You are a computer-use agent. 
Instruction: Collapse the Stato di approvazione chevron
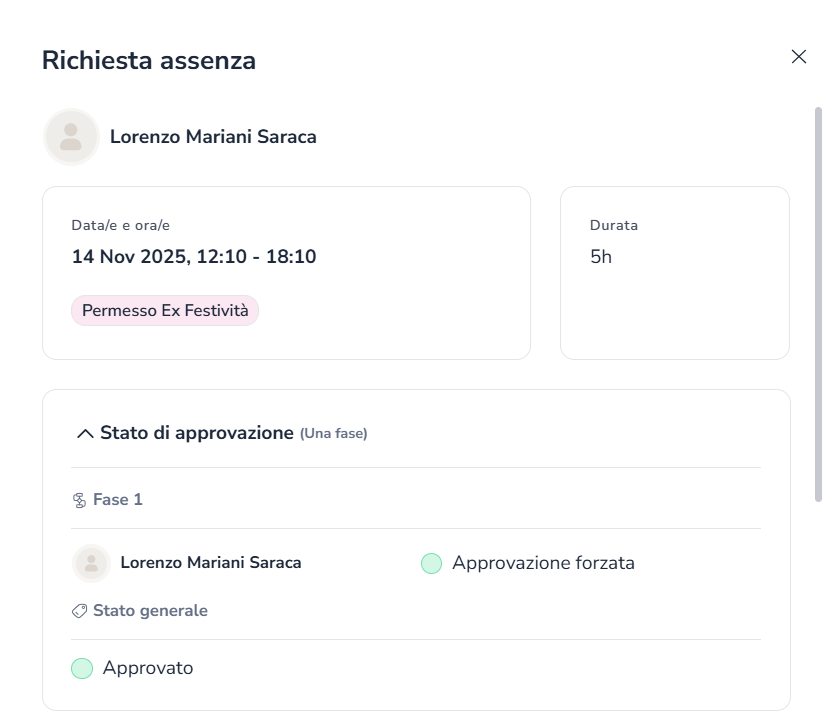pos(85,434)
